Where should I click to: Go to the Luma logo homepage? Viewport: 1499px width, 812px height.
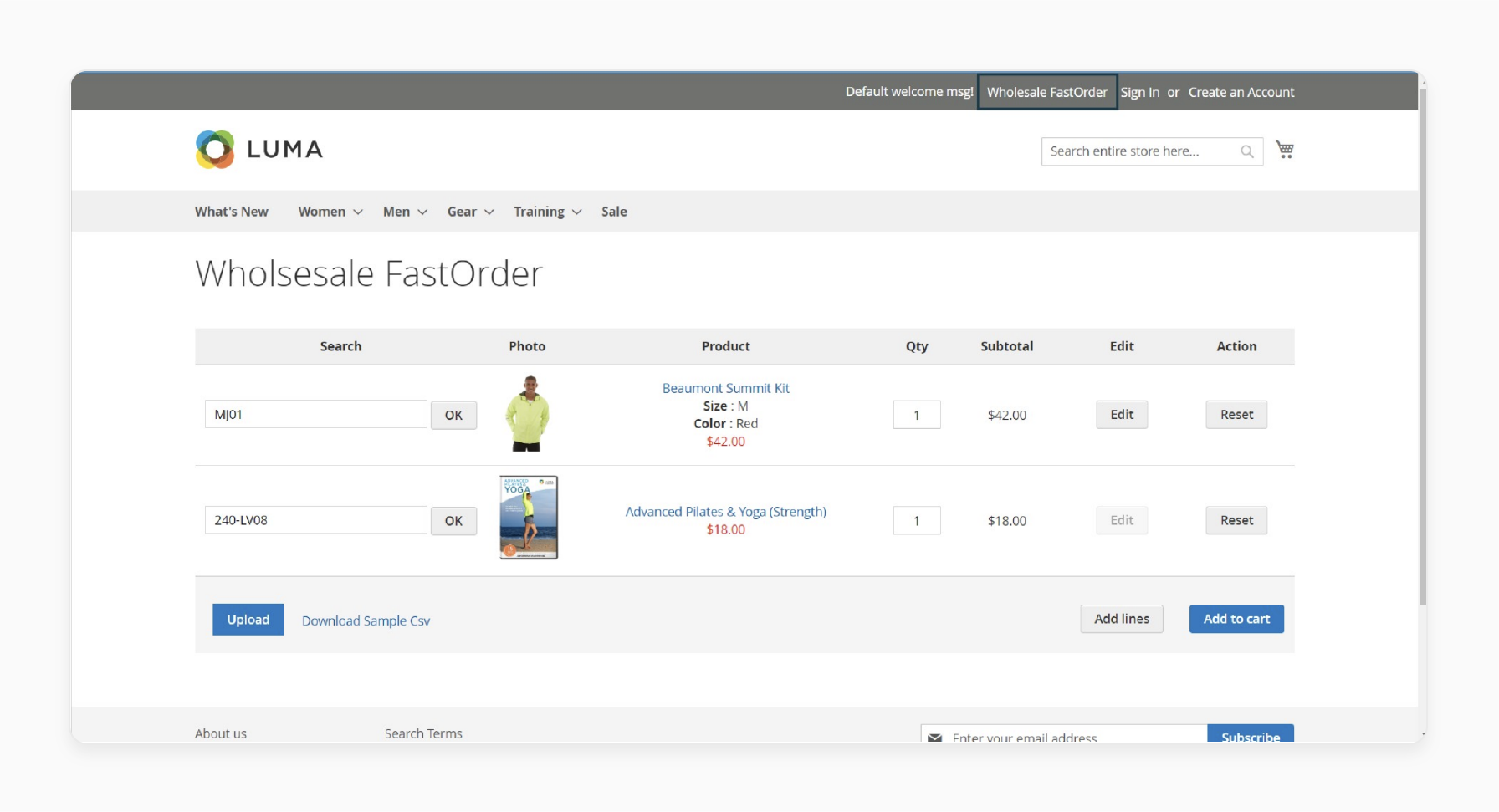pyautogui.click(x=258, y=150)
